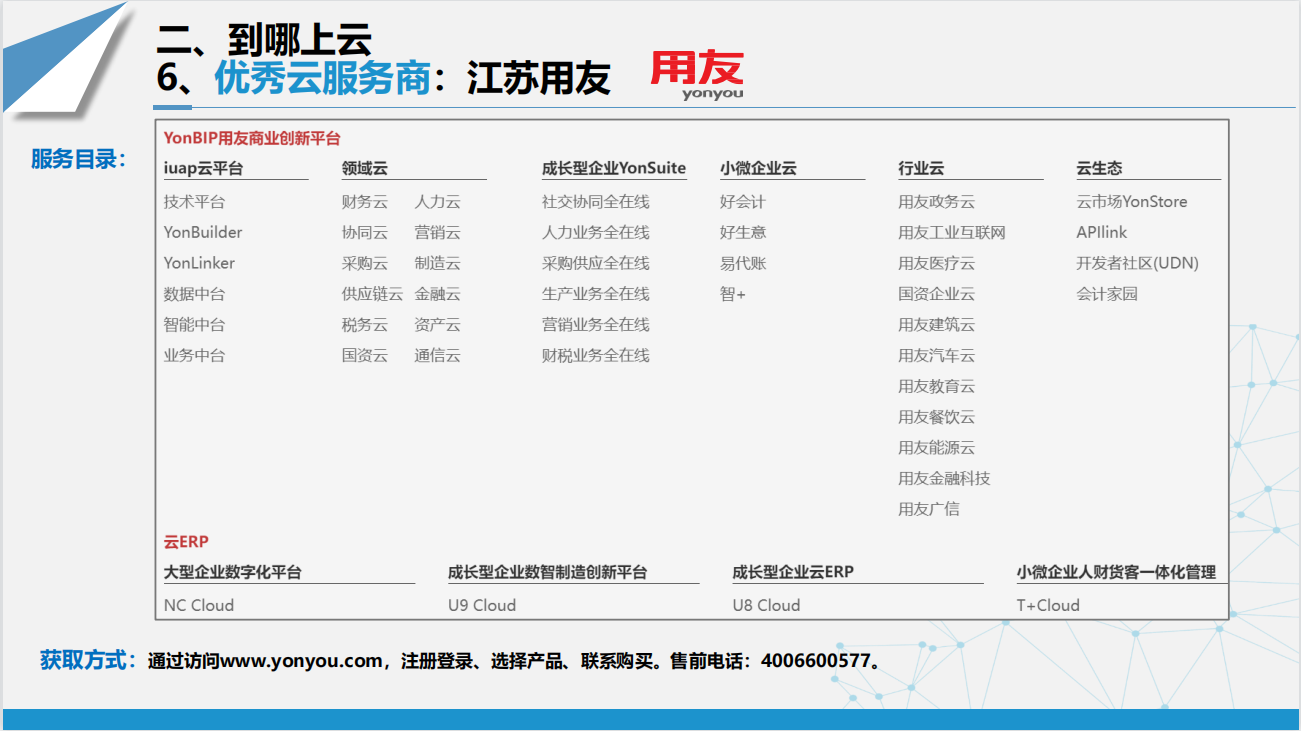Select YonLinker under iuap云平台

click(x=199, y=263)
